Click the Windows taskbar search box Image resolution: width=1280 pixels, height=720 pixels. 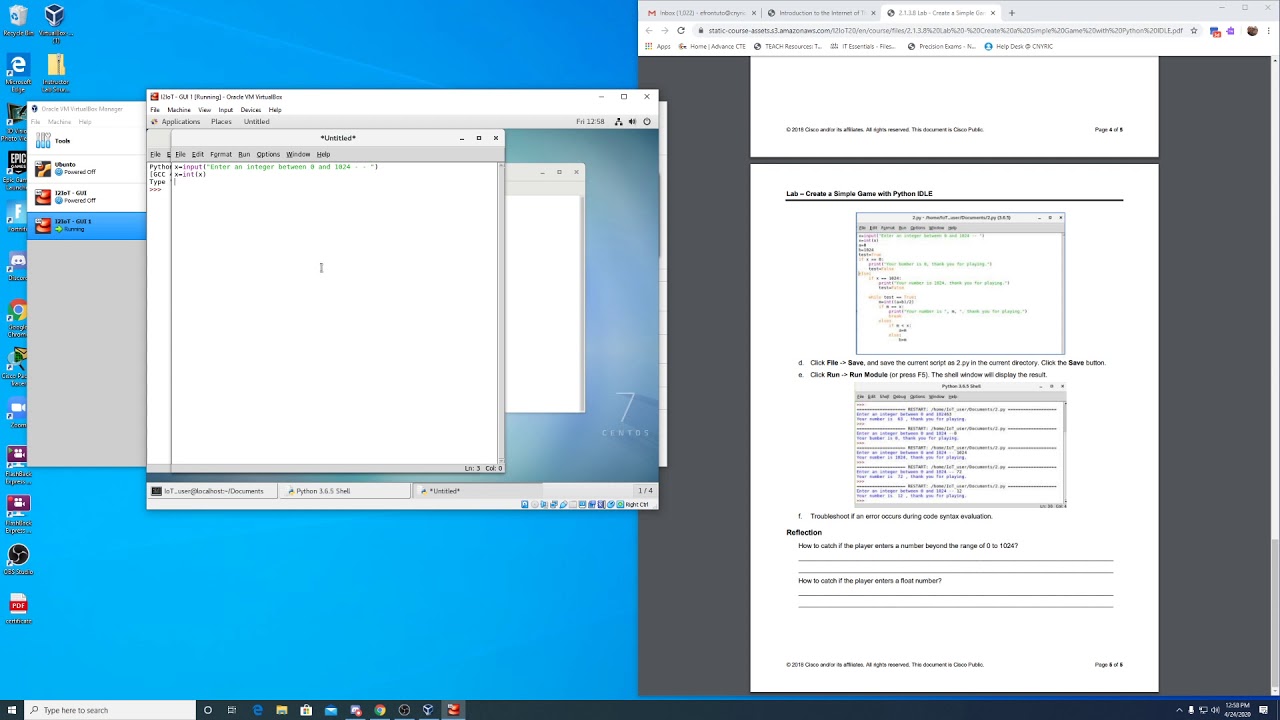(x=110, y=710)
